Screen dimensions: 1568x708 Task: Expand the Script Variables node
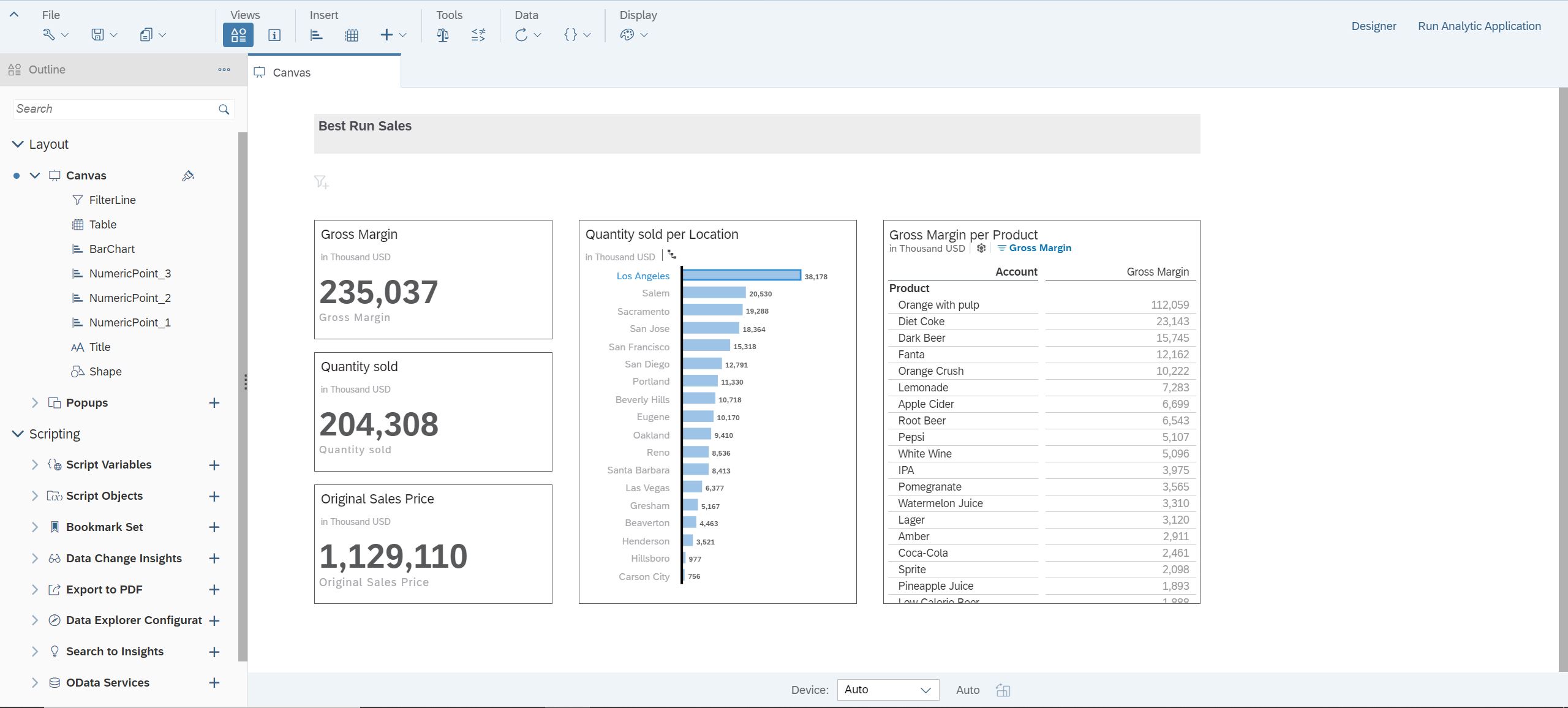click(35, 465)
